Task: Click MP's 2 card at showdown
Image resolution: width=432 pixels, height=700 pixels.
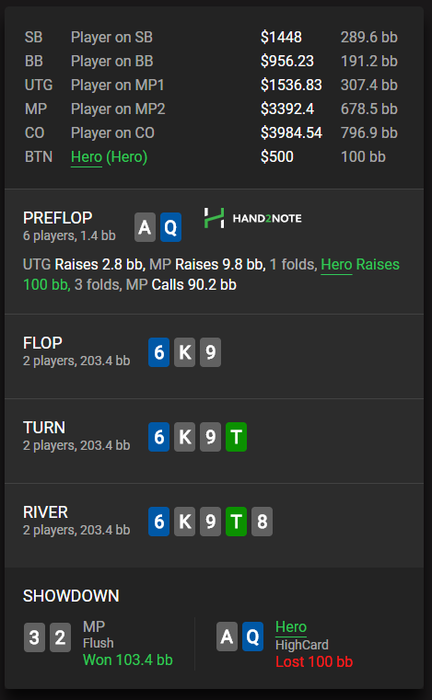Action: tap(60, 638)
